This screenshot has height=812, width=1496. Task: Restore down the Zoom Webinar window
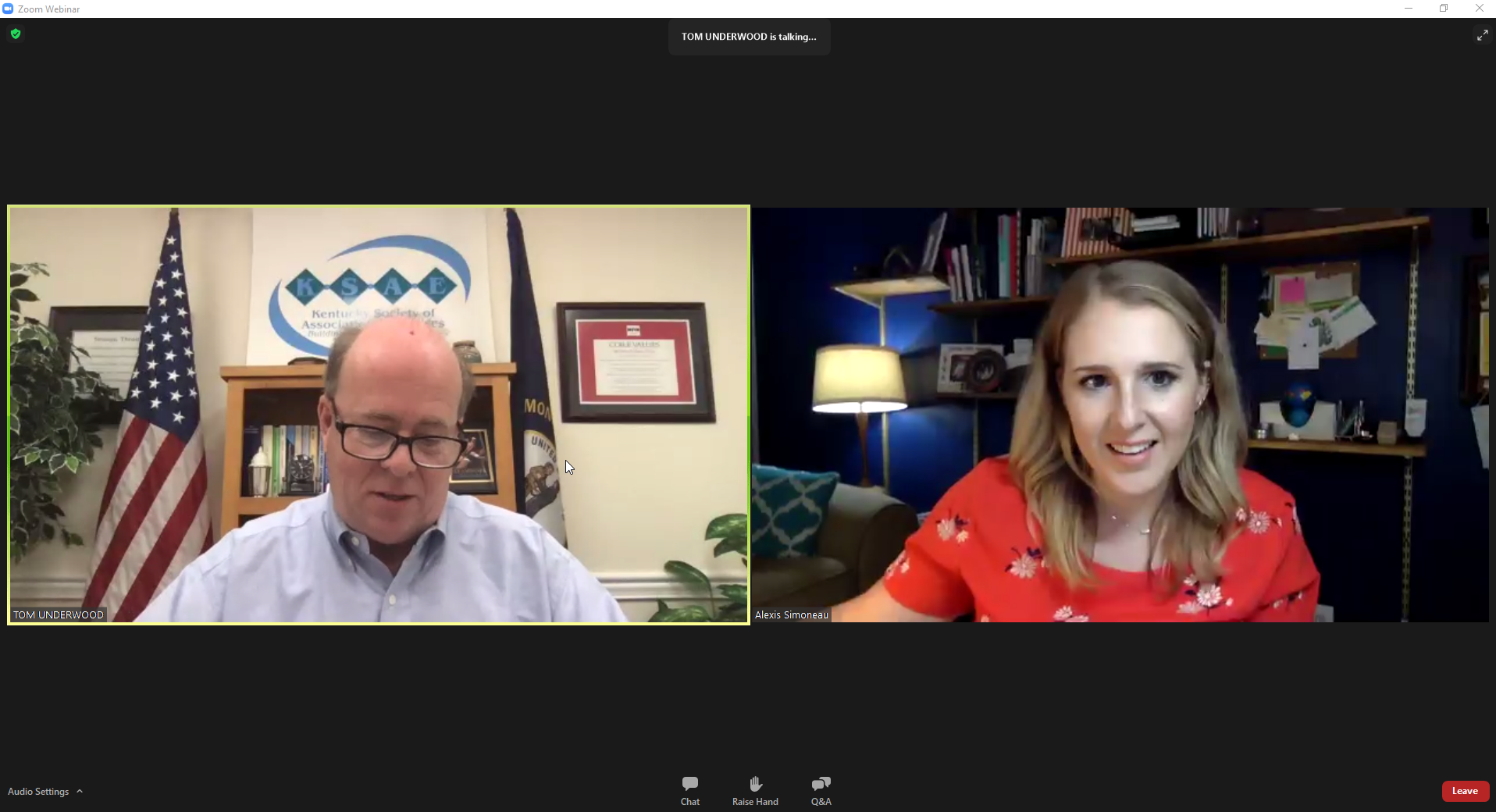(1444, 9)
